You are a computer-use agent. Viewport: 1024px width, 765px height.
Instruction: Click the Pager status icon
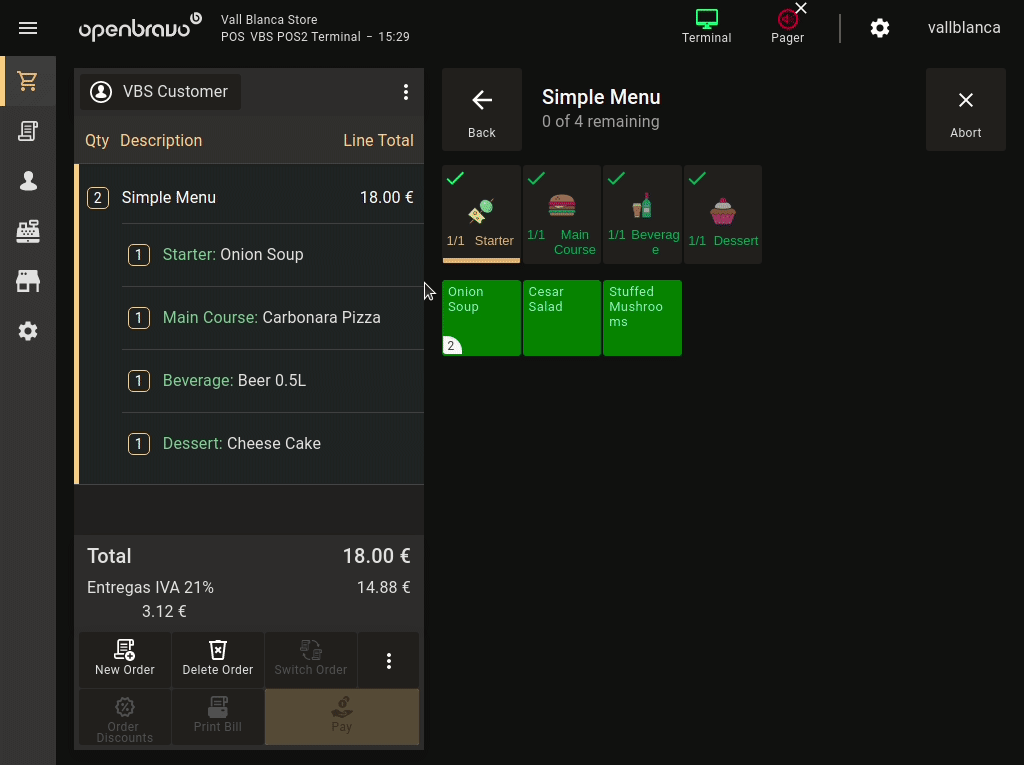tap(788, 27)
